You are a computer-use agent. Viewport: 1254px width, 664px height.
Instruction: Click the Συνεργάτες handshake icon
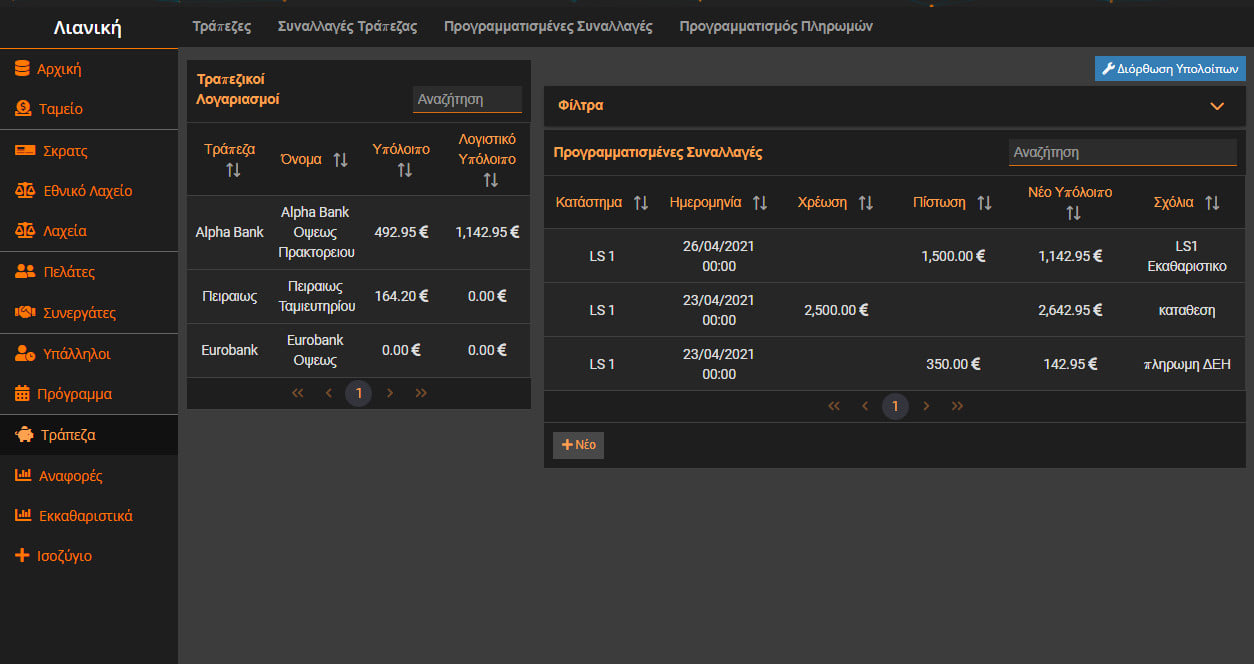pos(26,312)
